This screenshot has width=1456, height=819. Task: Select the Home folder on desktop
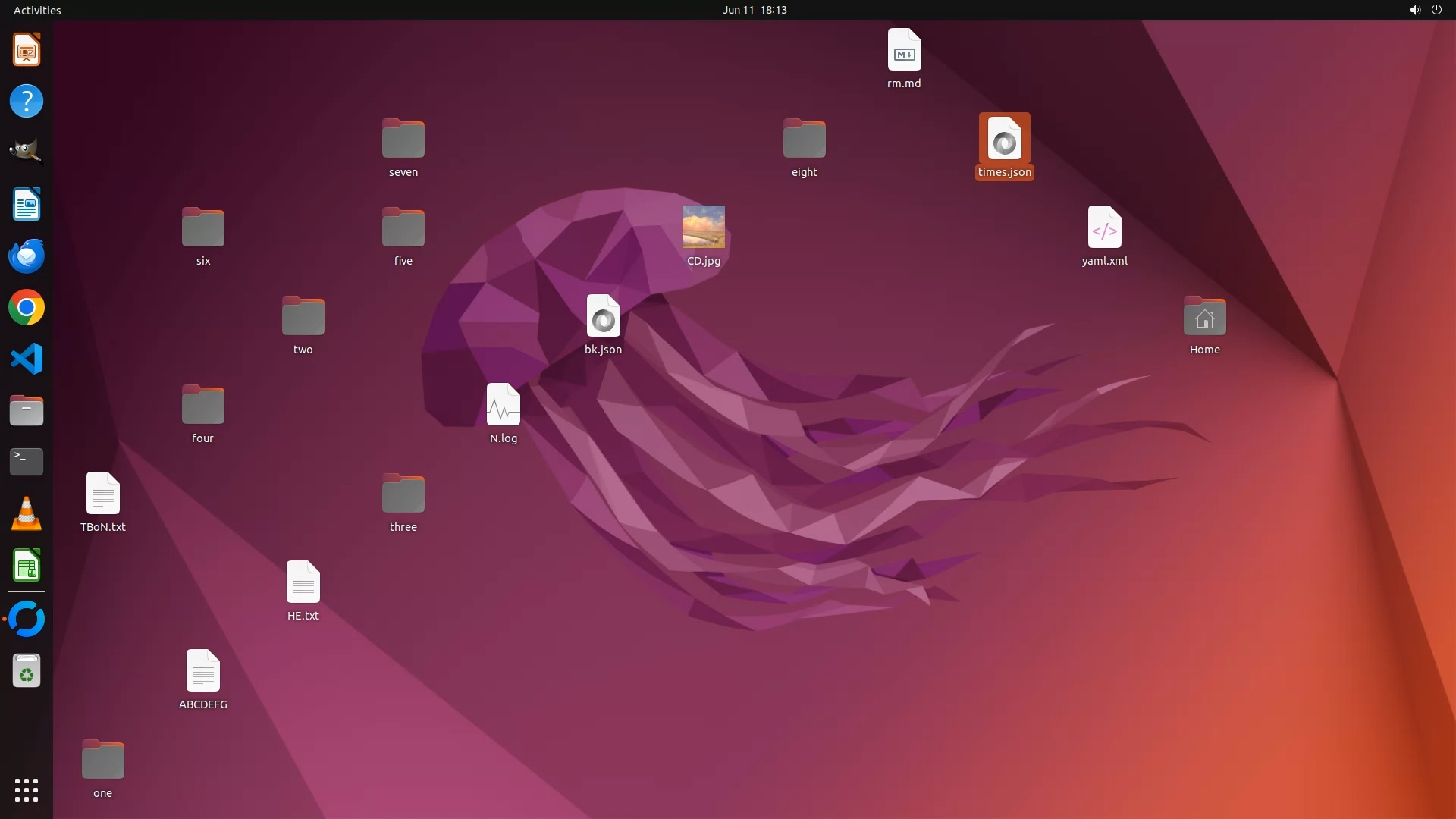click(1204, 317)
